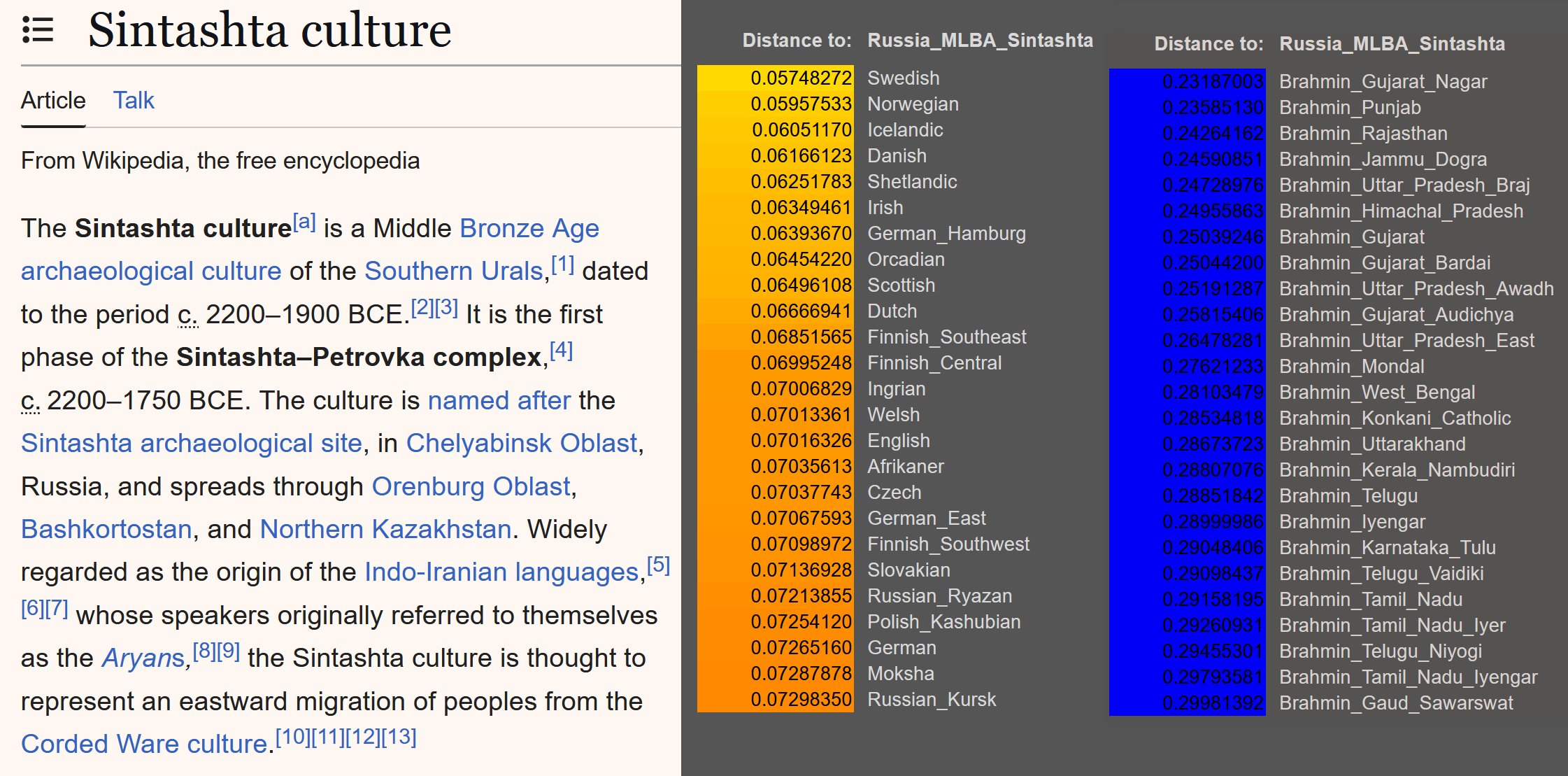Click the Ingrian row label

click(x=896, y=389)
